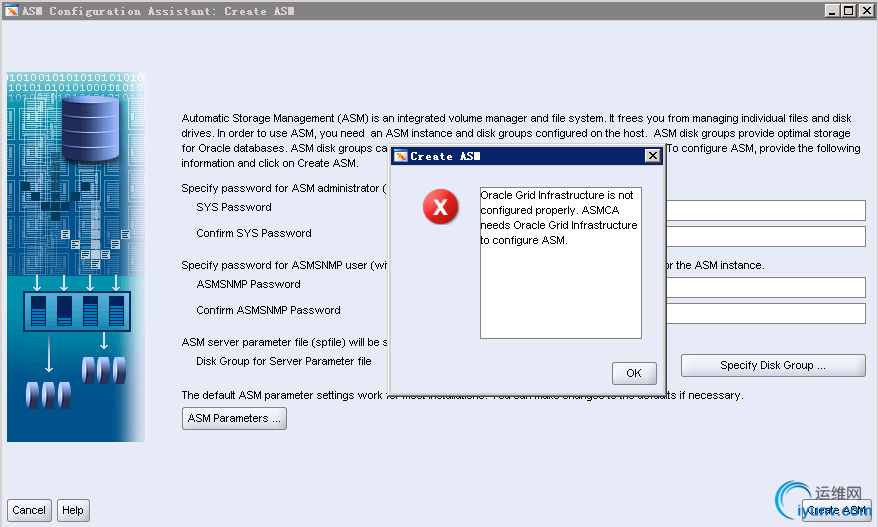Open Help for ASM configuration
878x527 pixels.
[73, 510]
